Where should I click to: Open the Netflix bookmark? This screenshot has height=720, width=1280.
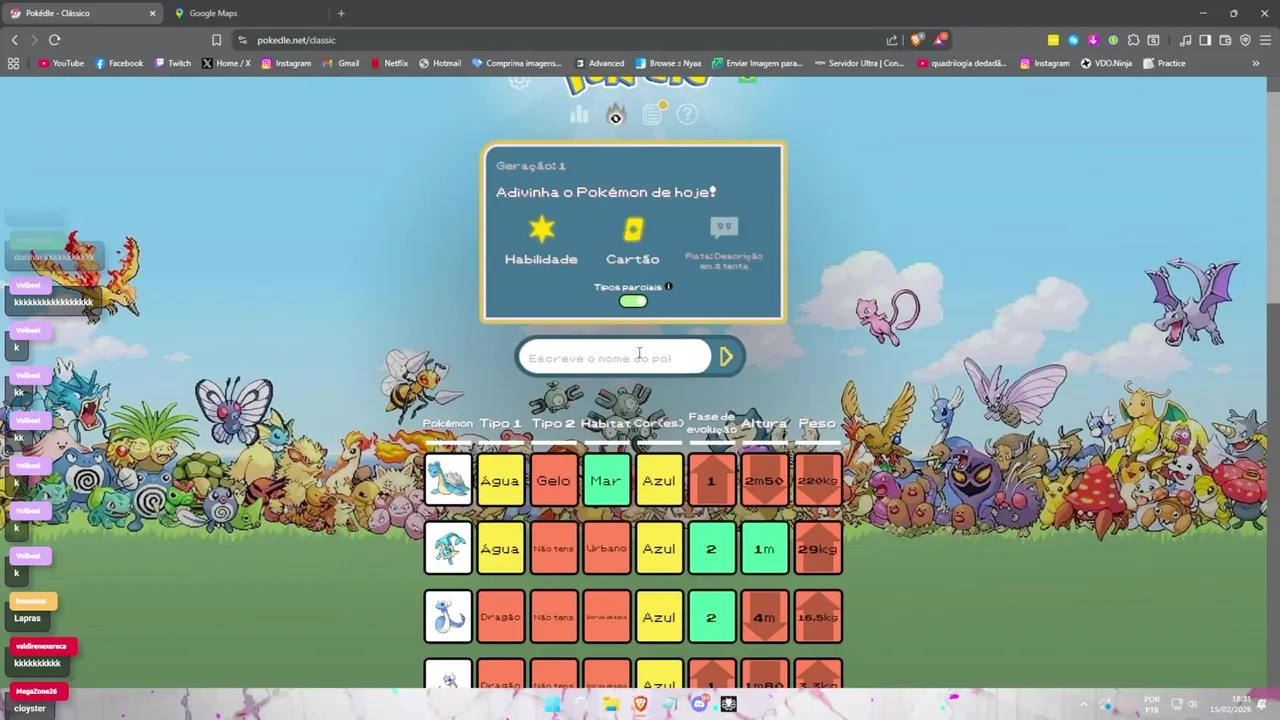click(389, 63)
